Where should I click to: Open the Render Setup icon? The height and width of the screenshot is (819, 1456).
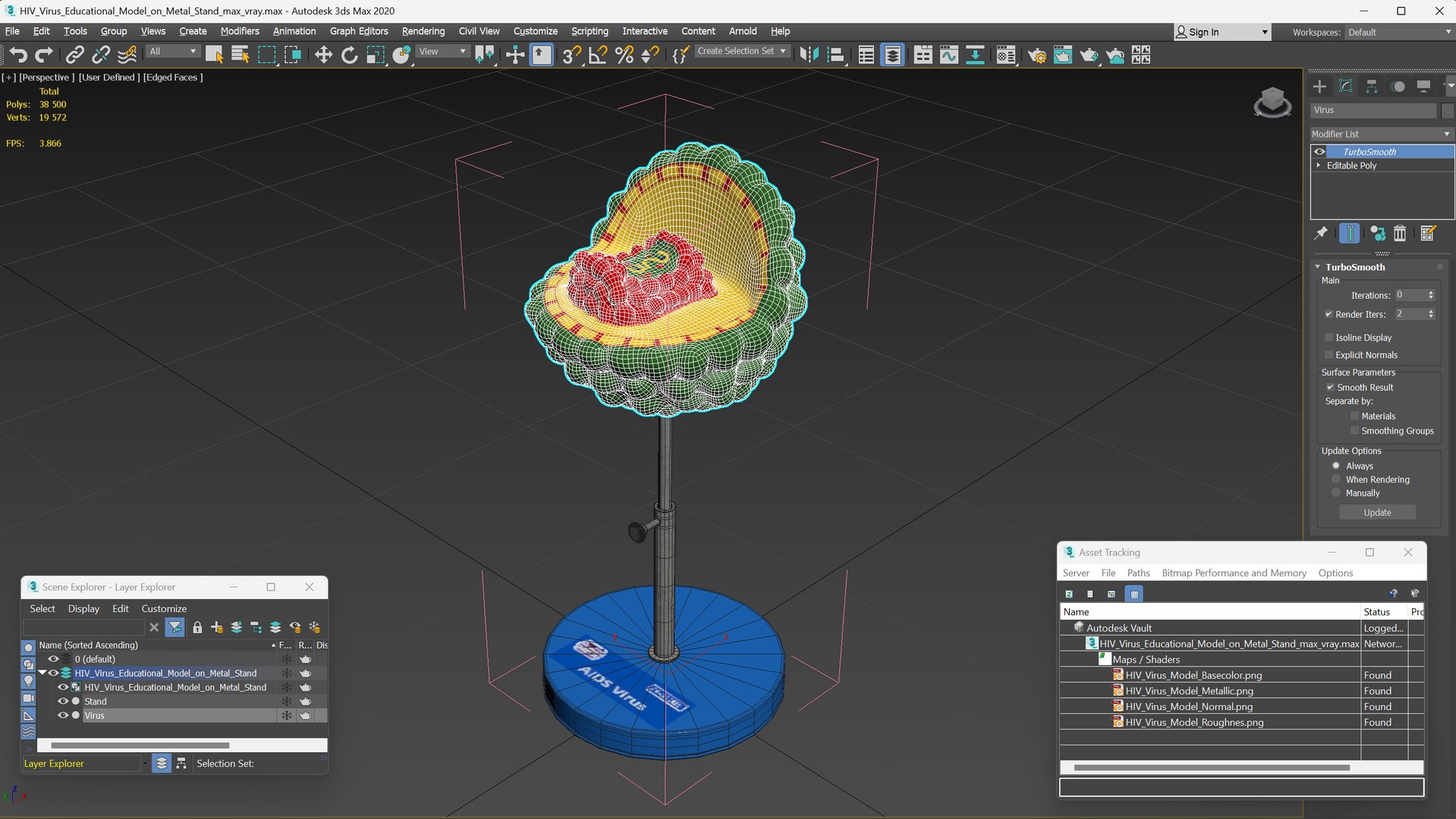click(1036, 55)
